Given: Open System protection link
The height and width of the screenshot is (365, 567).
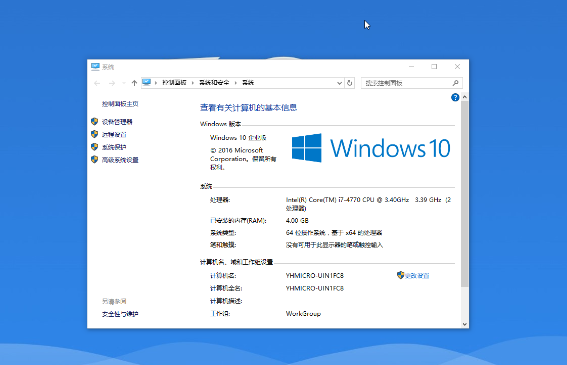Looking at the screenshot, I should click(114, 147).
